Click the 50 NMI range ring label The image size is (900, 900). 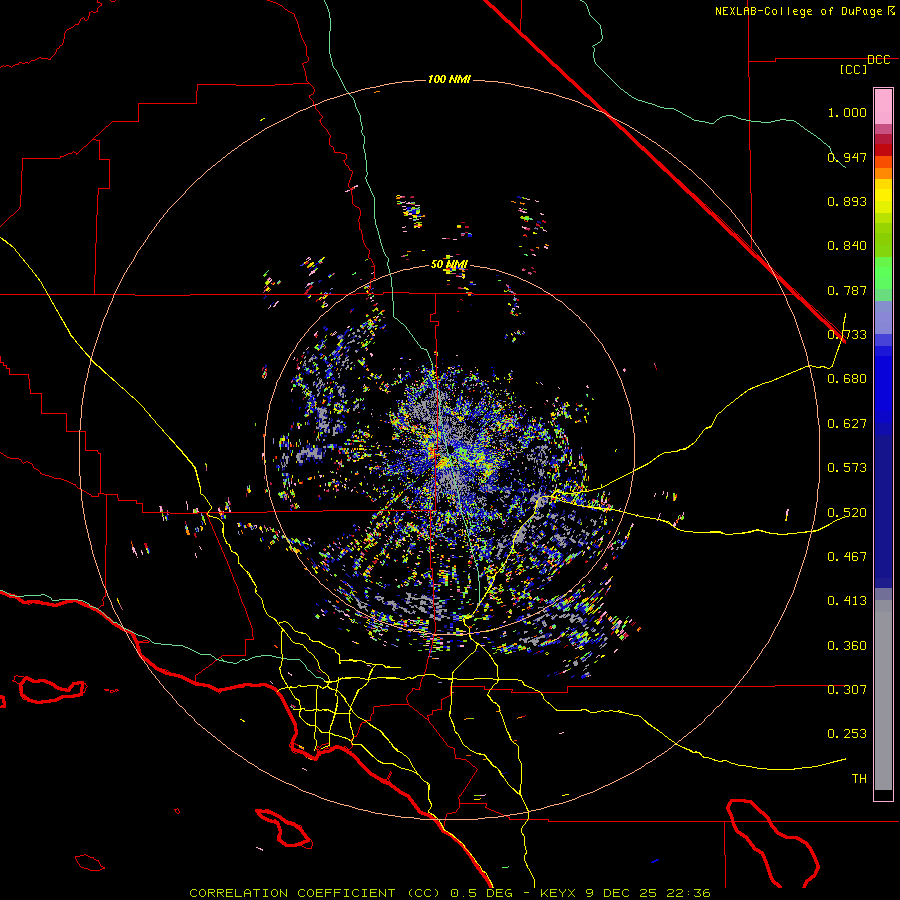pyautogui.click(x=449, y=265)
